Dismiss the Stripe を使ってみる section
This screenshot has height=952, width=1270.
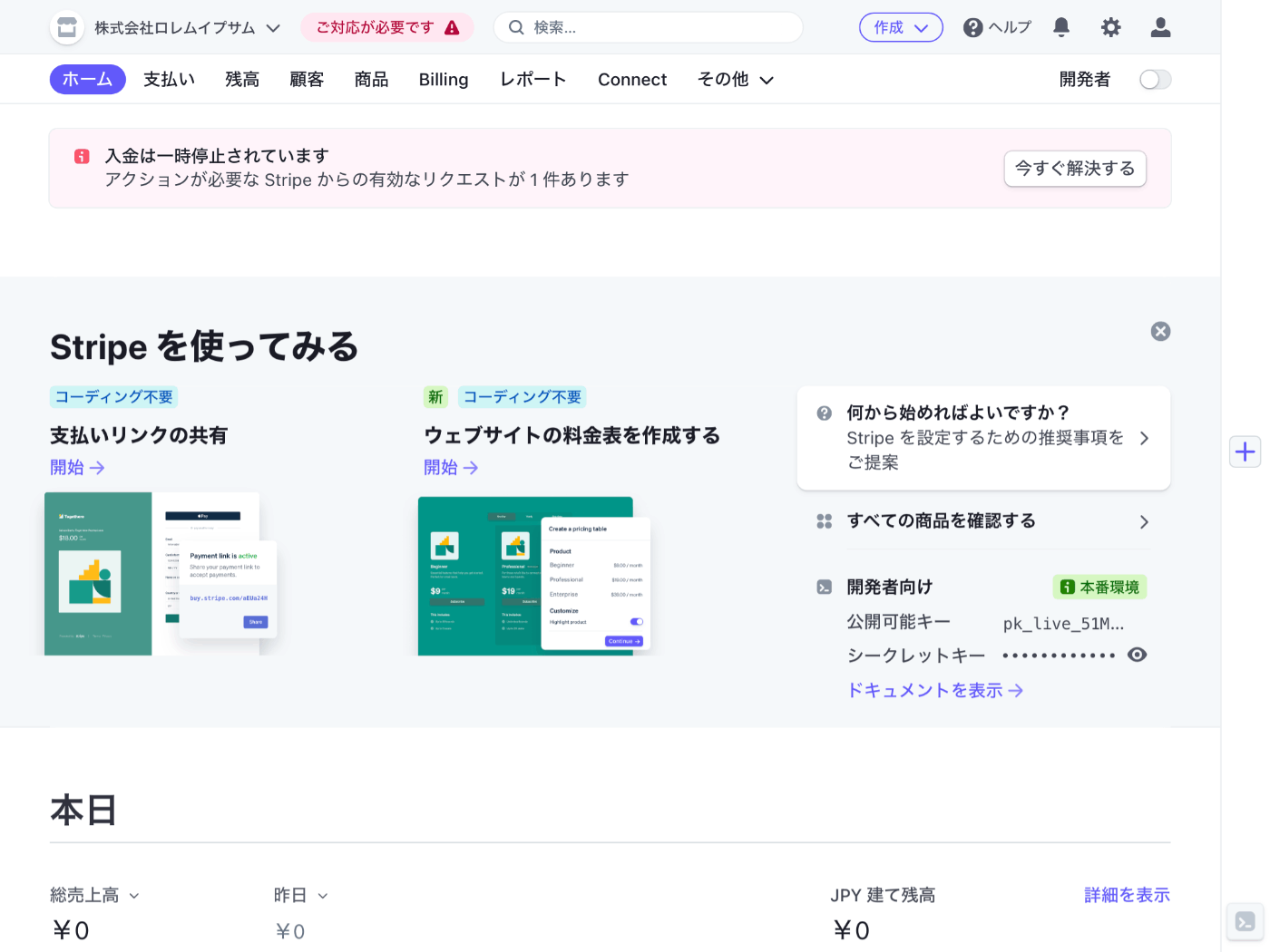tap(1160, 331)
